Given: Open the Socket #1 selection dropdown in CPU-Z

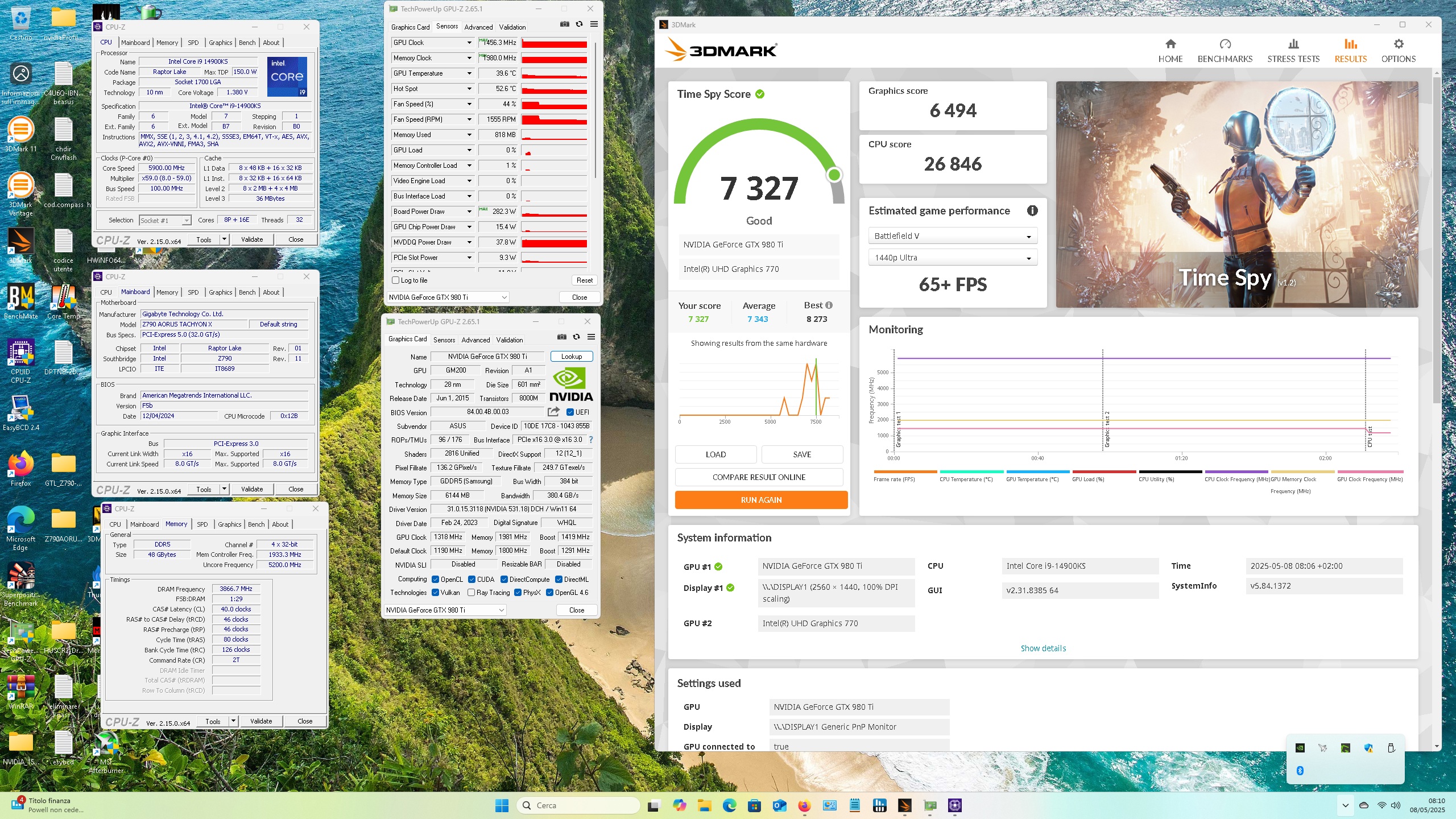Looking at the screenshot, I should pyautogui.click(x=165, y=221).
